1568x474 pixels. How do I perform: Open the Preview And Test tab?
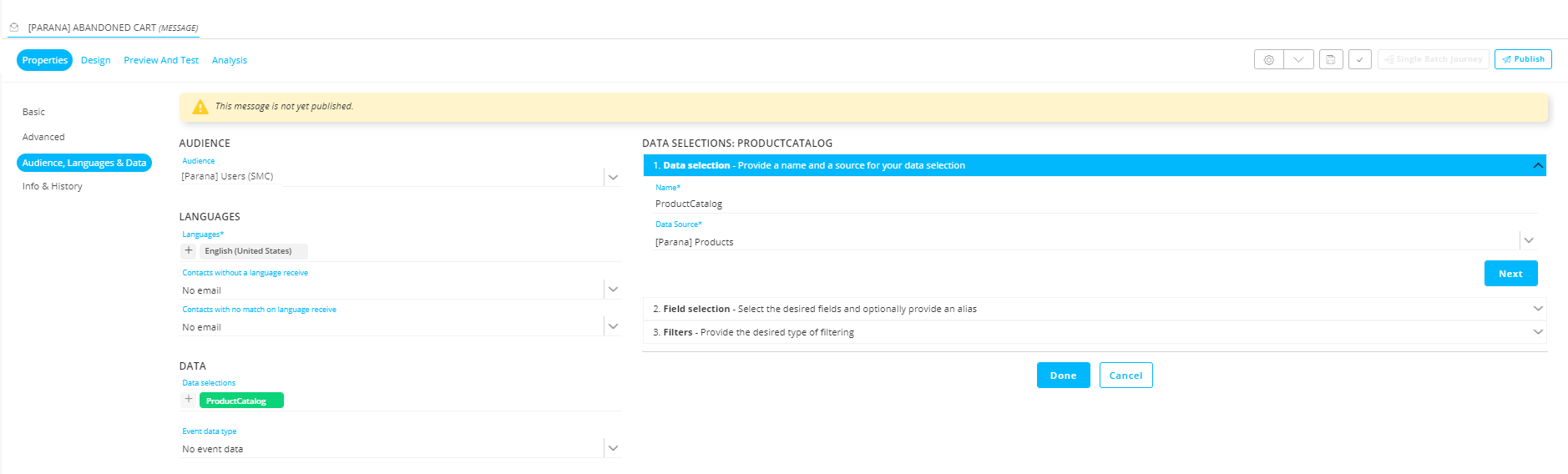(161, 60)
